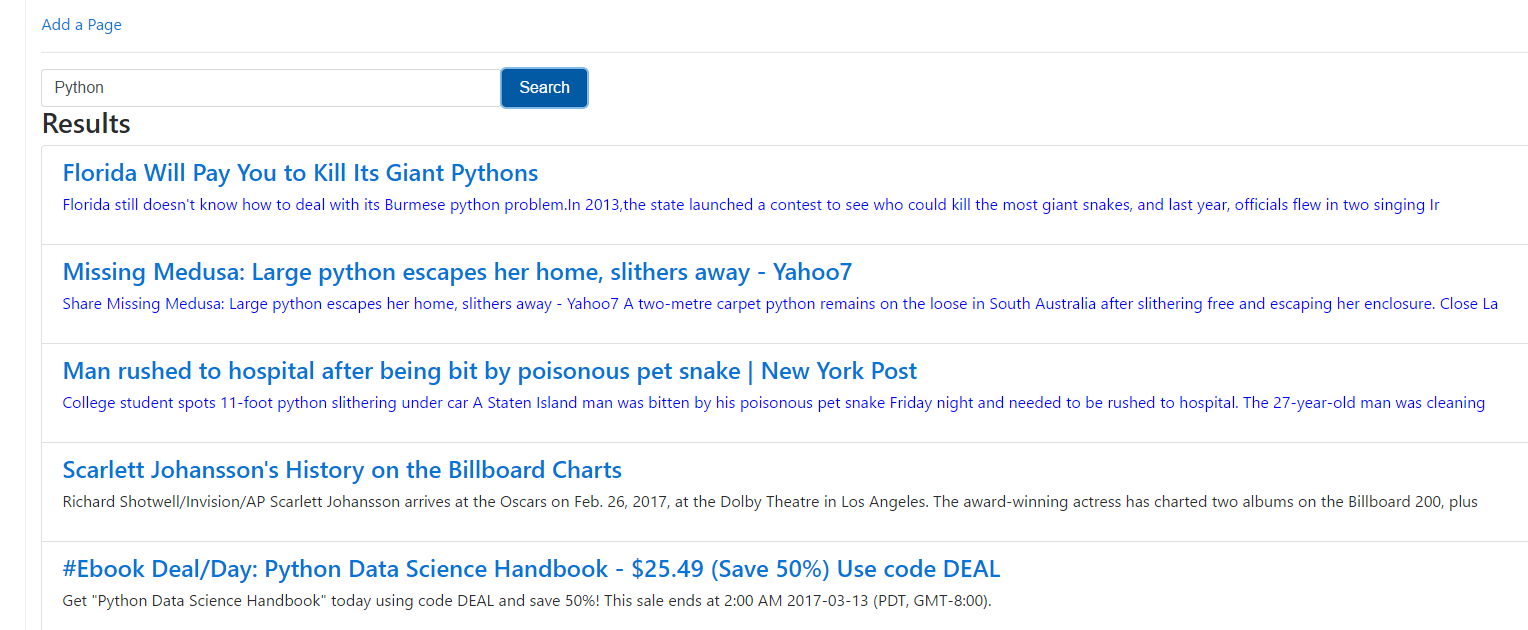
Task: Focus the search box containing Python
Action: pyautogui.click(x=271, y=88)
